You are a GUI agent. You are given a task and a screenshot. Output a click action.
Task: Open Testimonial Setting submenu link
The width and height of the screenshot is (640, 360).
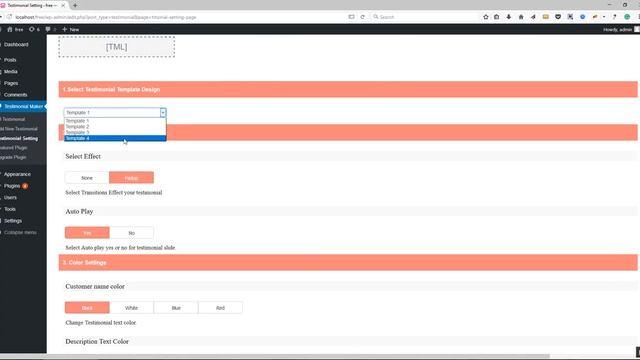19,138
